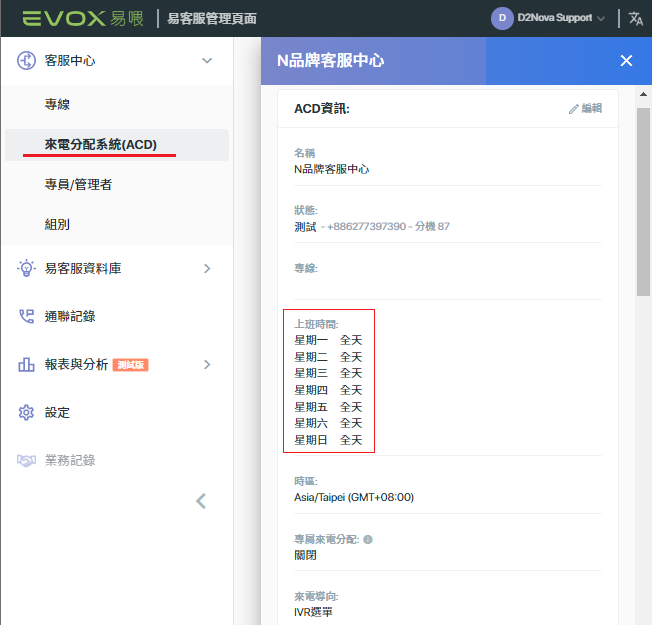Click the info icon beside 專屬來電分配
Viewport: 652px width, 625px height.
(x=368, y=539)
